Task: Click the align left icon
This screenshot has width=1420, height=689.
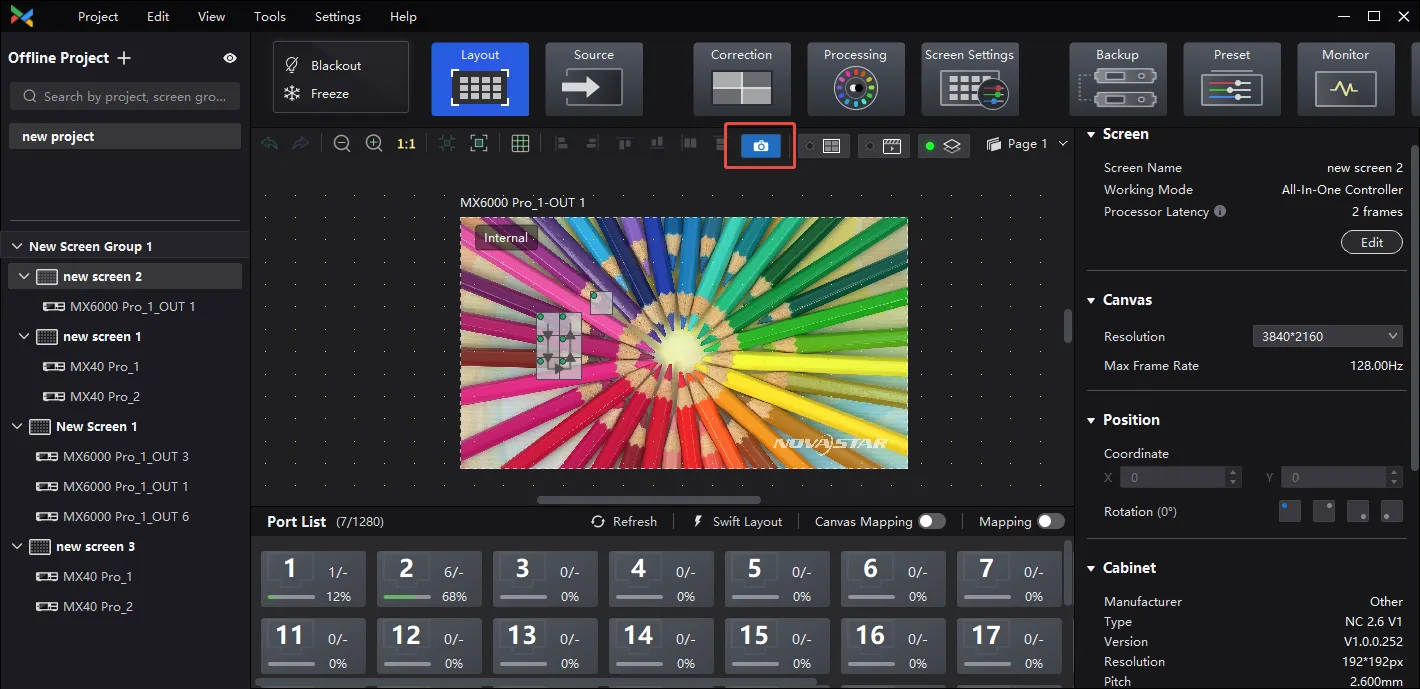Action: (560, 144)
